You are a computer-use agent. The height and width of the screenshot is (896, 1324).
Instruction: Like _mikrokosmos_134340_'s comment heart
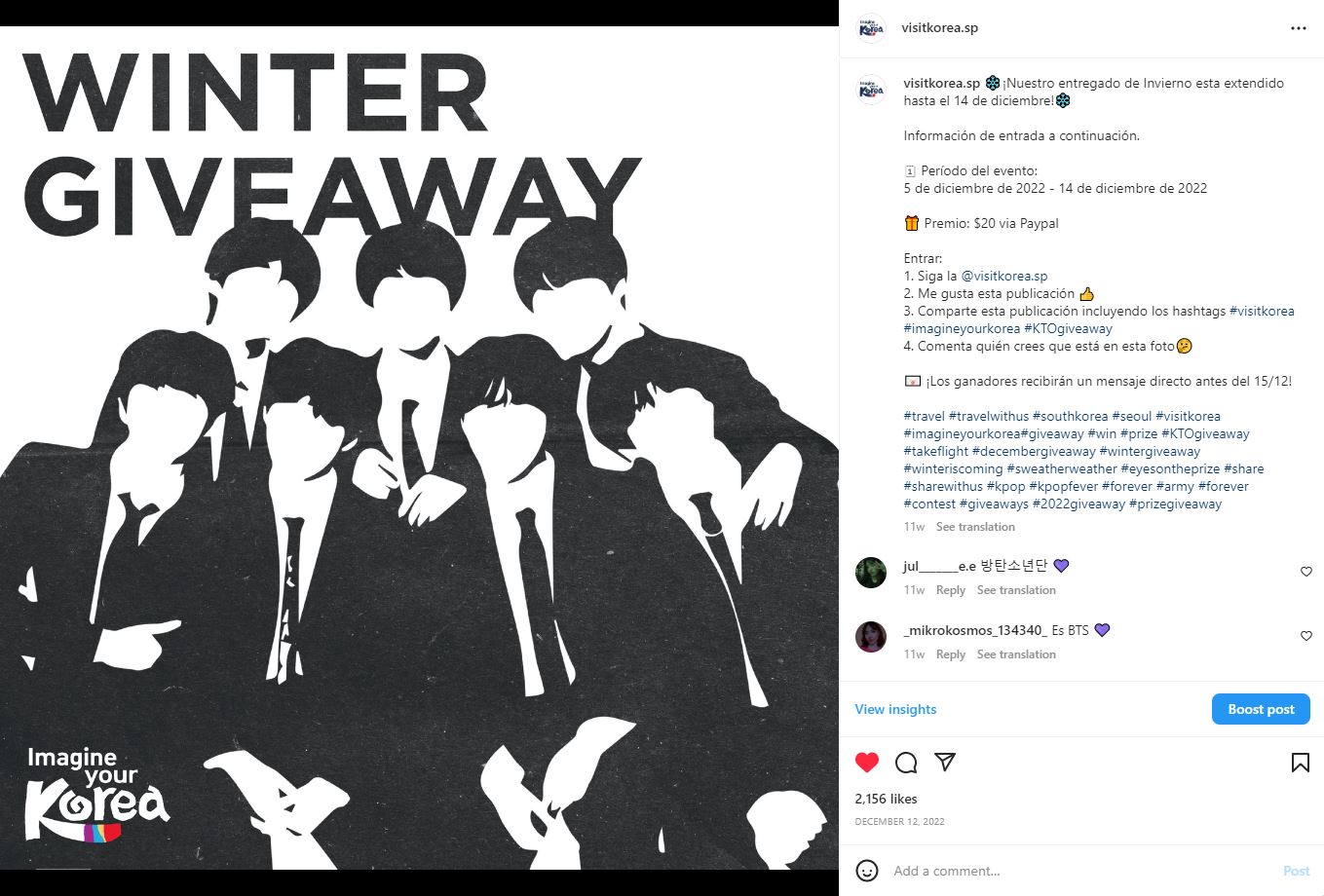click(x=1306, y=636)
